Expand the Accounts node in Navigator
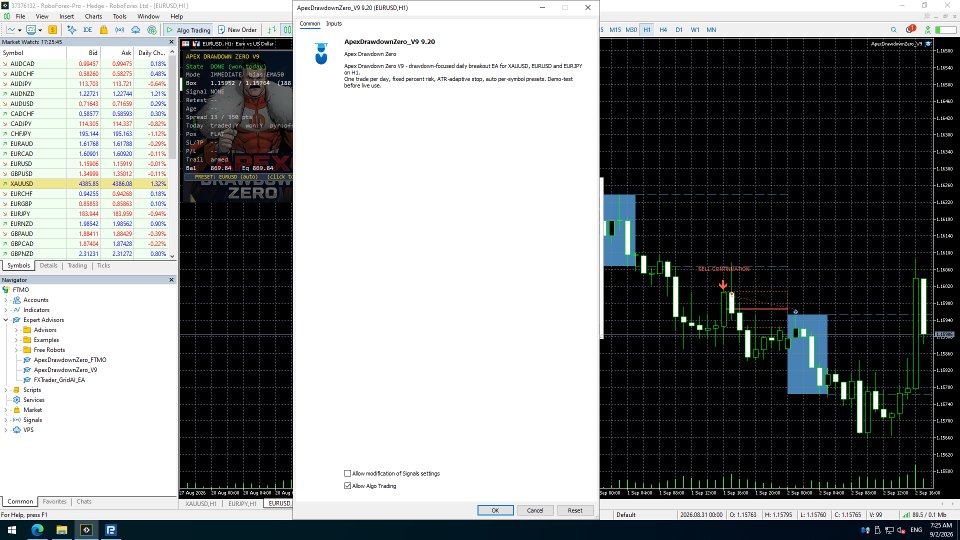The height and width of the screenshot is (540, 960). point(6,300)
